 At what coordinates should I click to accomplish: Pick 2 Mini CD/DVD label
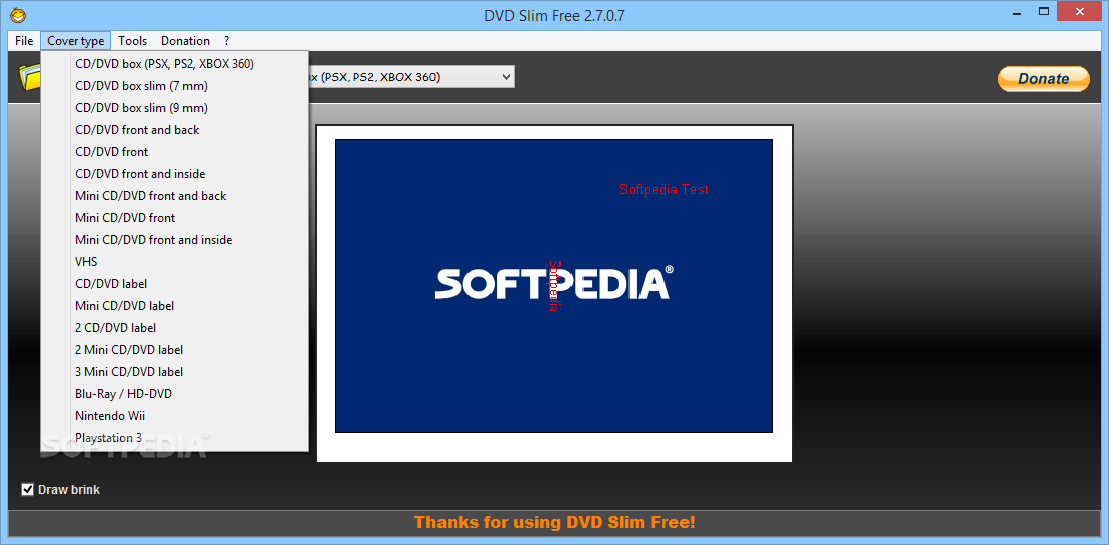(175, 349)
